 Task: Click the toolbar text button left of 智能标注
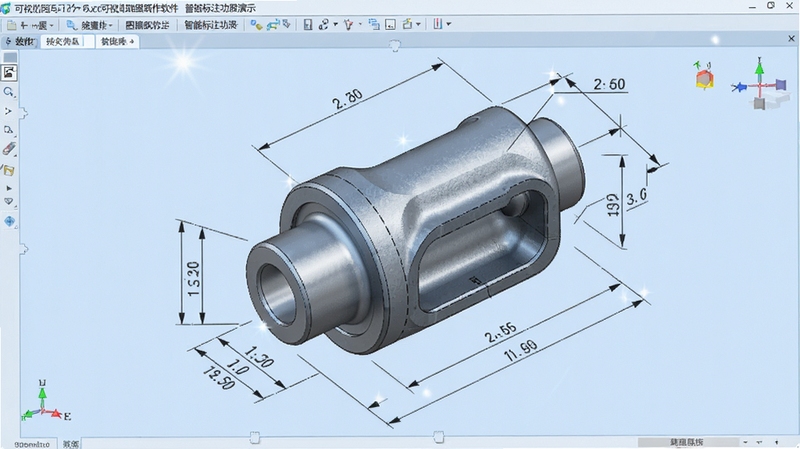tap(147, 24)
